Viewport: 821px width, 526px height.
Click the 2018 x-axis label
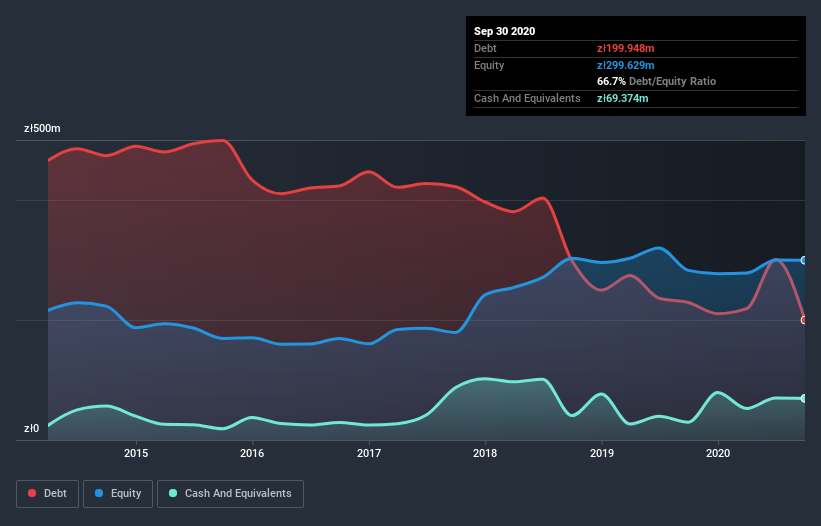(485, 453)
